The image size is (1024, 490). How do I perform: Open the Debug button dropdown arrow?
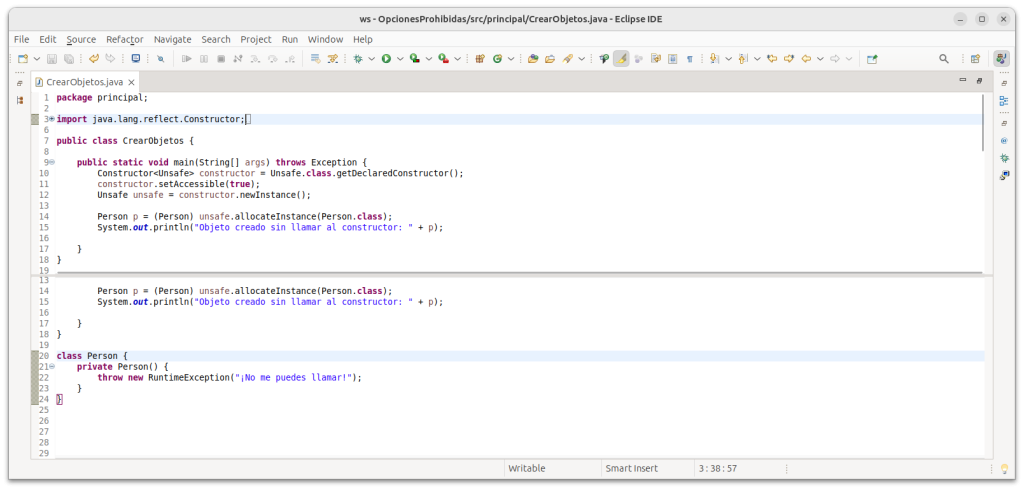coord(371,59)
